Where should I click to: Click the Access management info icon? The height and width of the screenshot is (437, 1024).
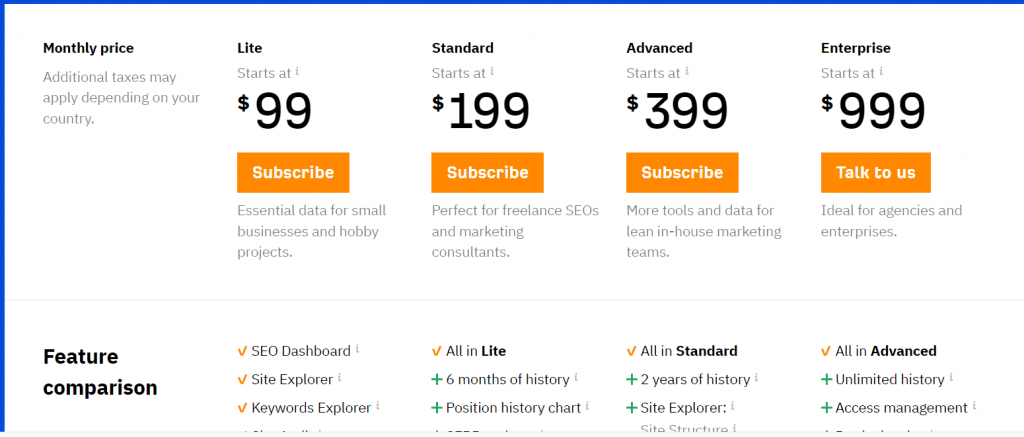(975, 406)
